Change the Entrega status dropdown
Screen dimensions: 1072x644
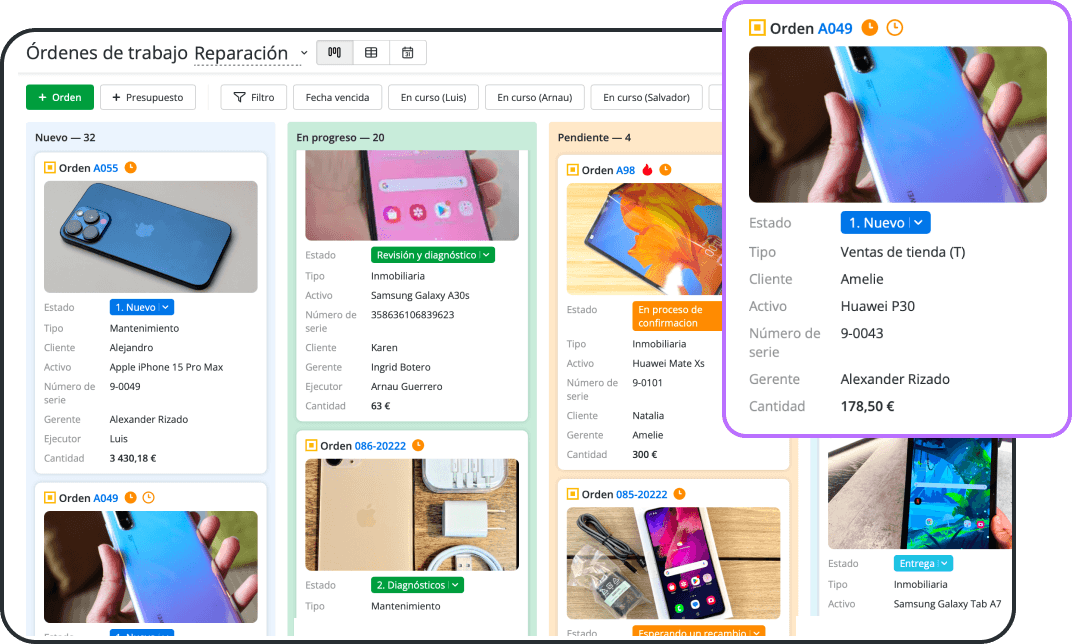coord(923,563)
